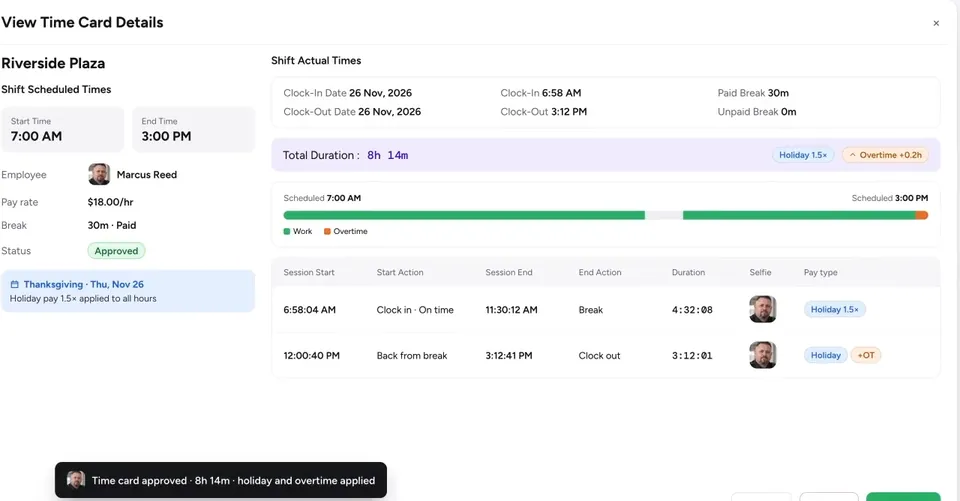Click the 'Back from break' start action
This screenshot has width=960, height=501.
coord(412,356)
